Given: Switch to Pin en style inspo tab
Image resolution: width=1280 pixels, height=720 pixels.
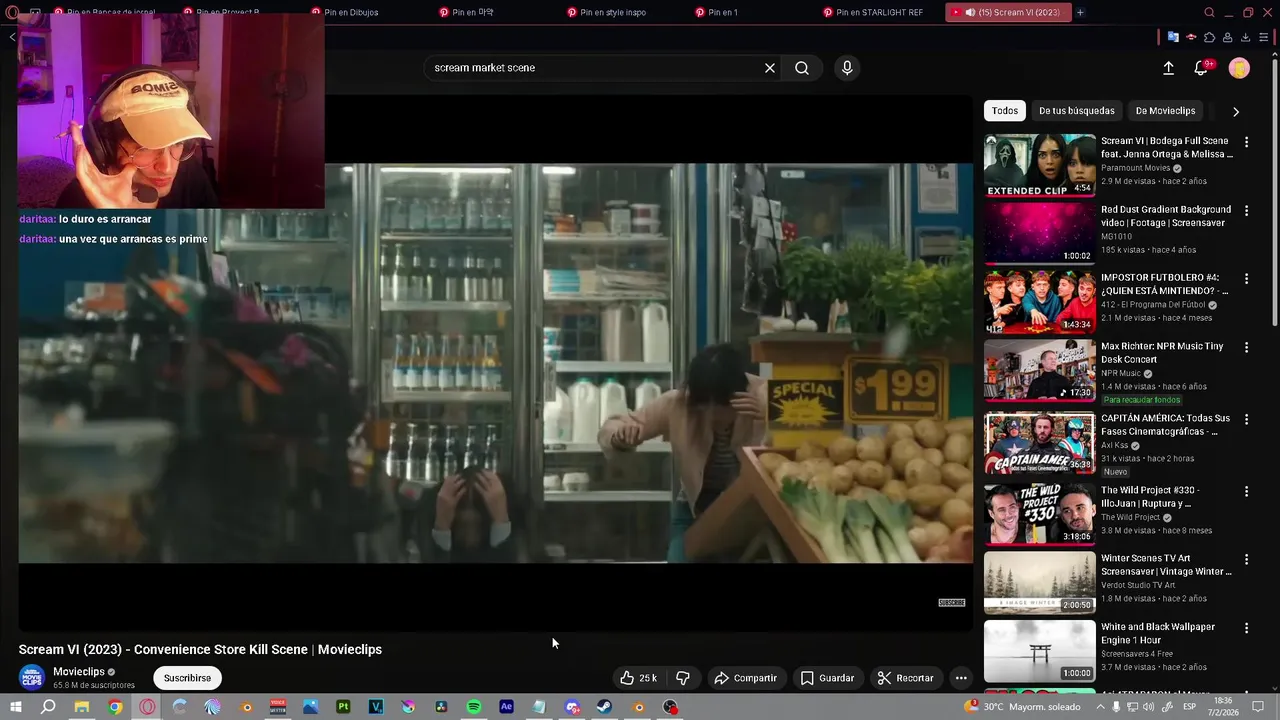Looking at the screenshot, I should click(x=612, y=12).
